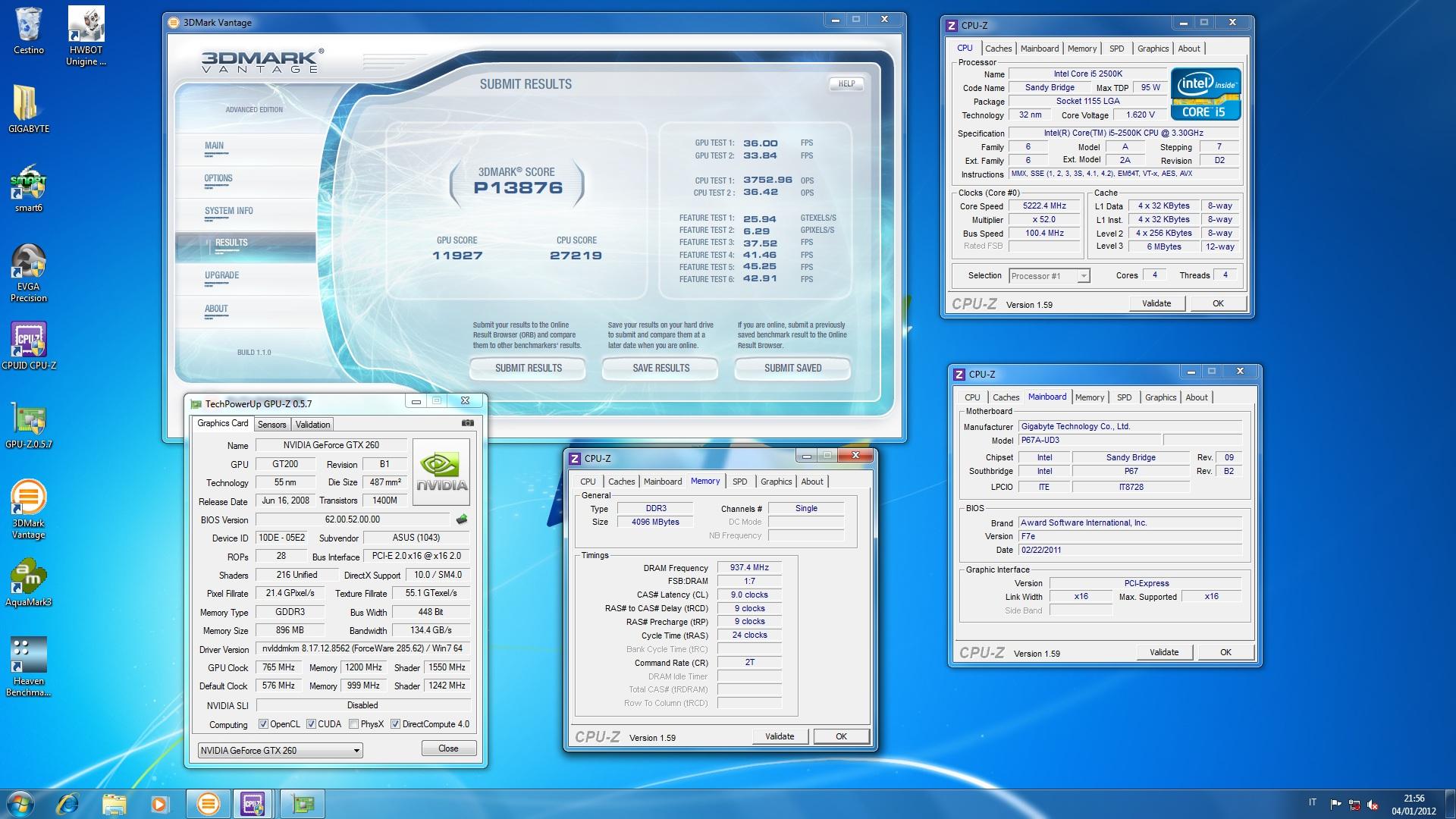Open the GIGABYTE folder on desktop

(29, 108)
